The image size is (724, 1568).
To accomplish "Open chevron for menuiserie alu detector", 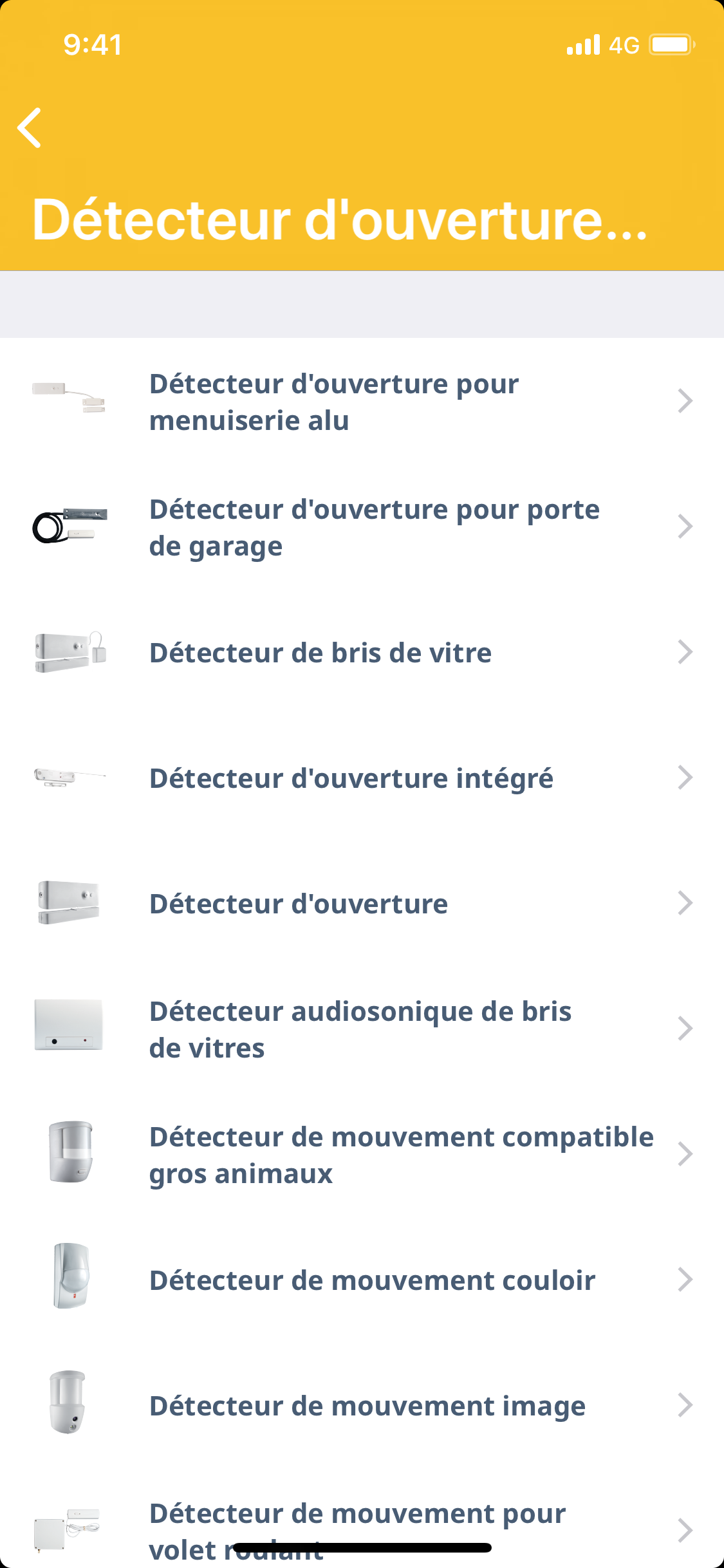I will click(x=685, y=401).
